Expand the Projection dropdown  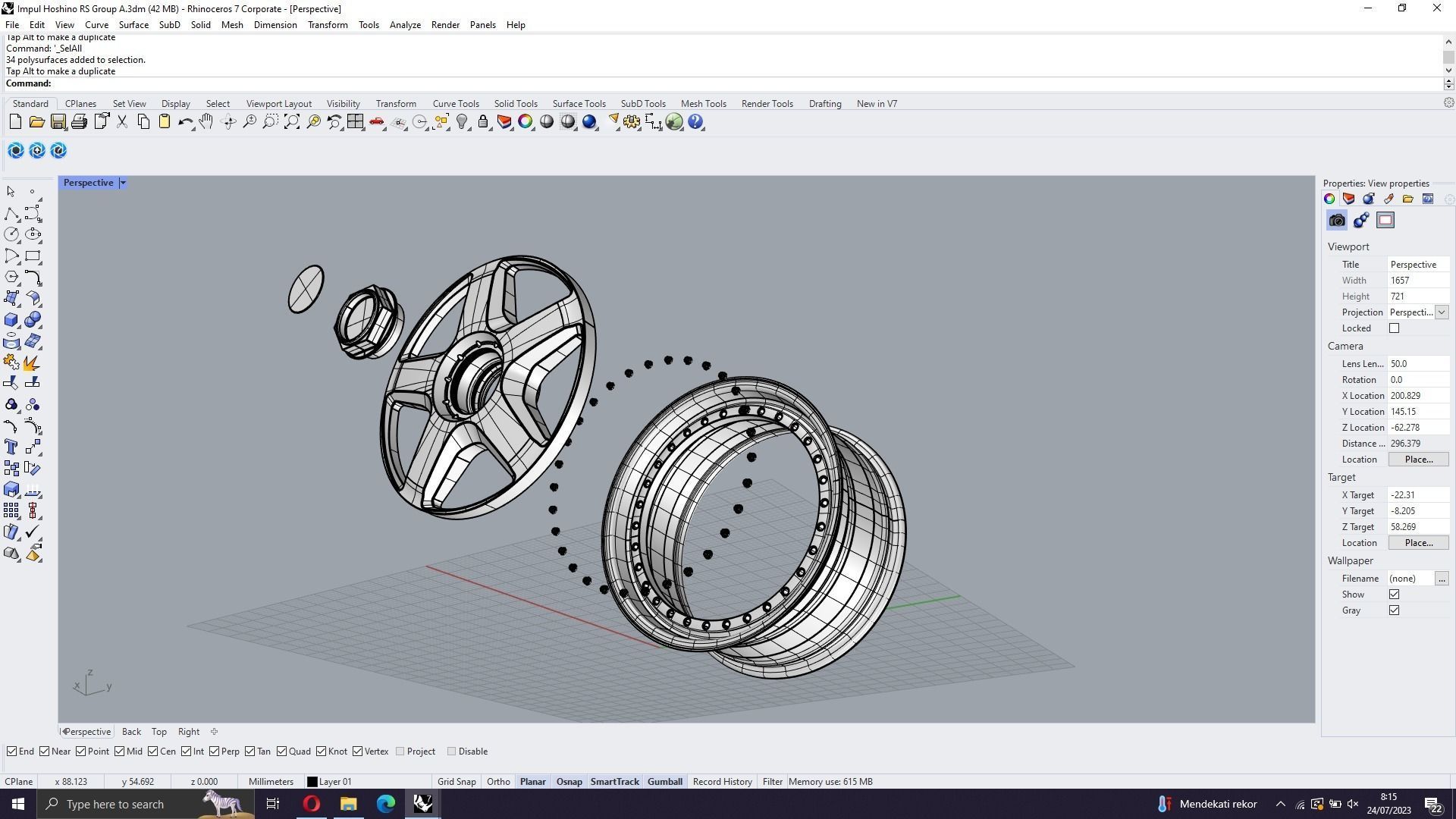point(1441,312)
